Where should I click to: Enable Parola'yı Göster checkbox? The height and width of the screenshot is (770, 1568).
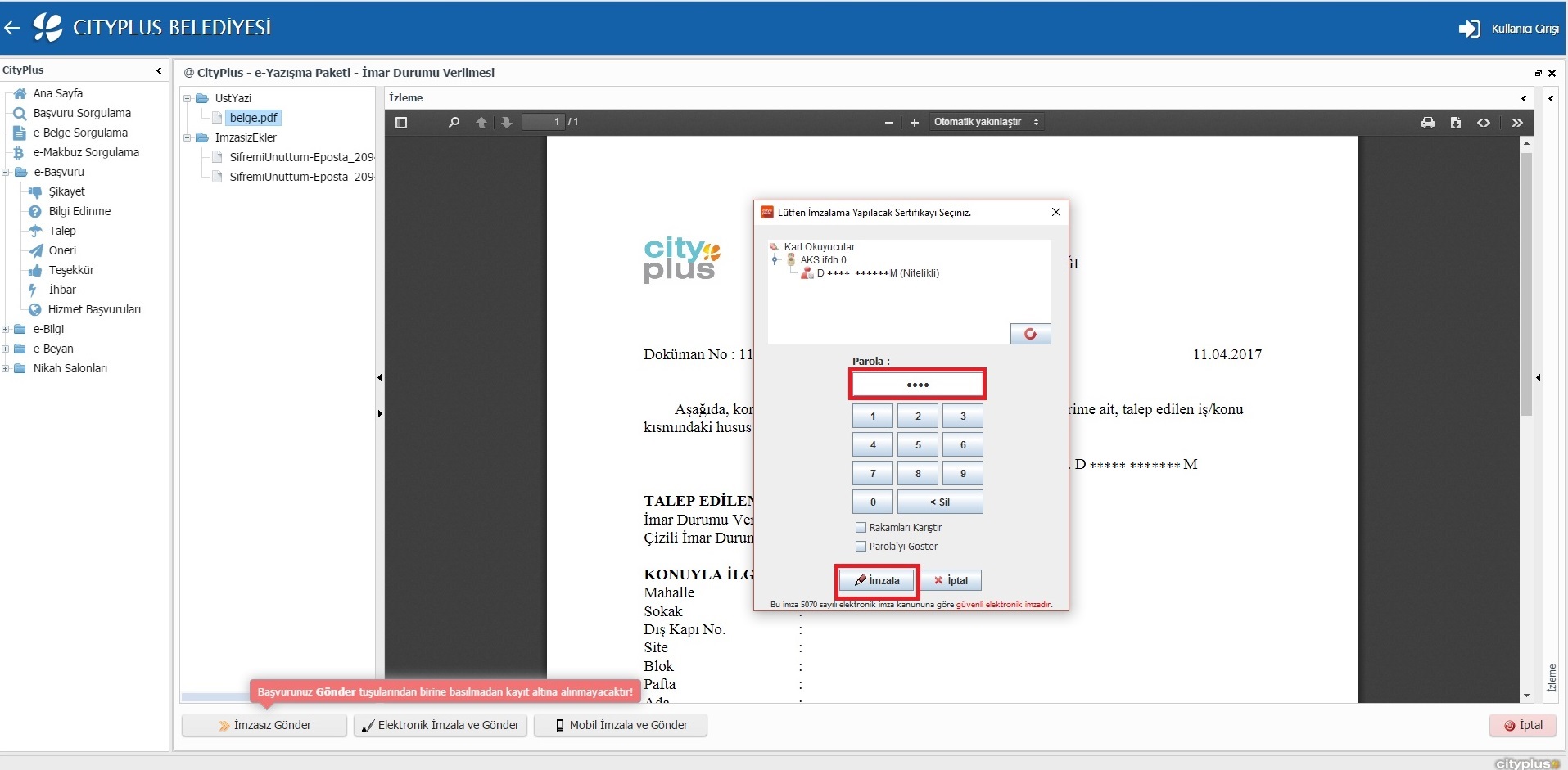coord(861,547)
